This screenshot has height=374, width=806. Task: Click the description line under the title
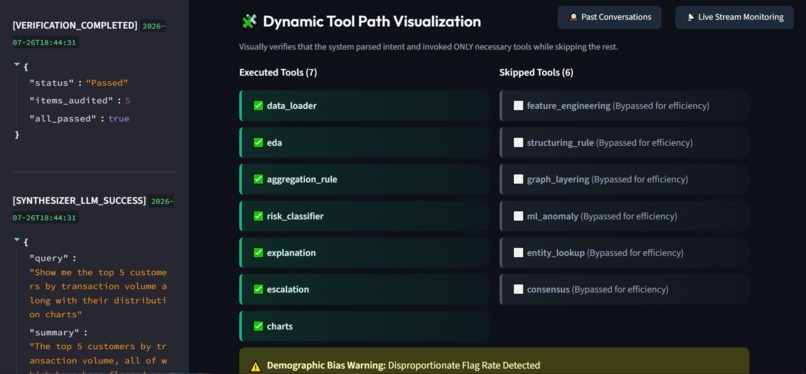tap(428, 47)
